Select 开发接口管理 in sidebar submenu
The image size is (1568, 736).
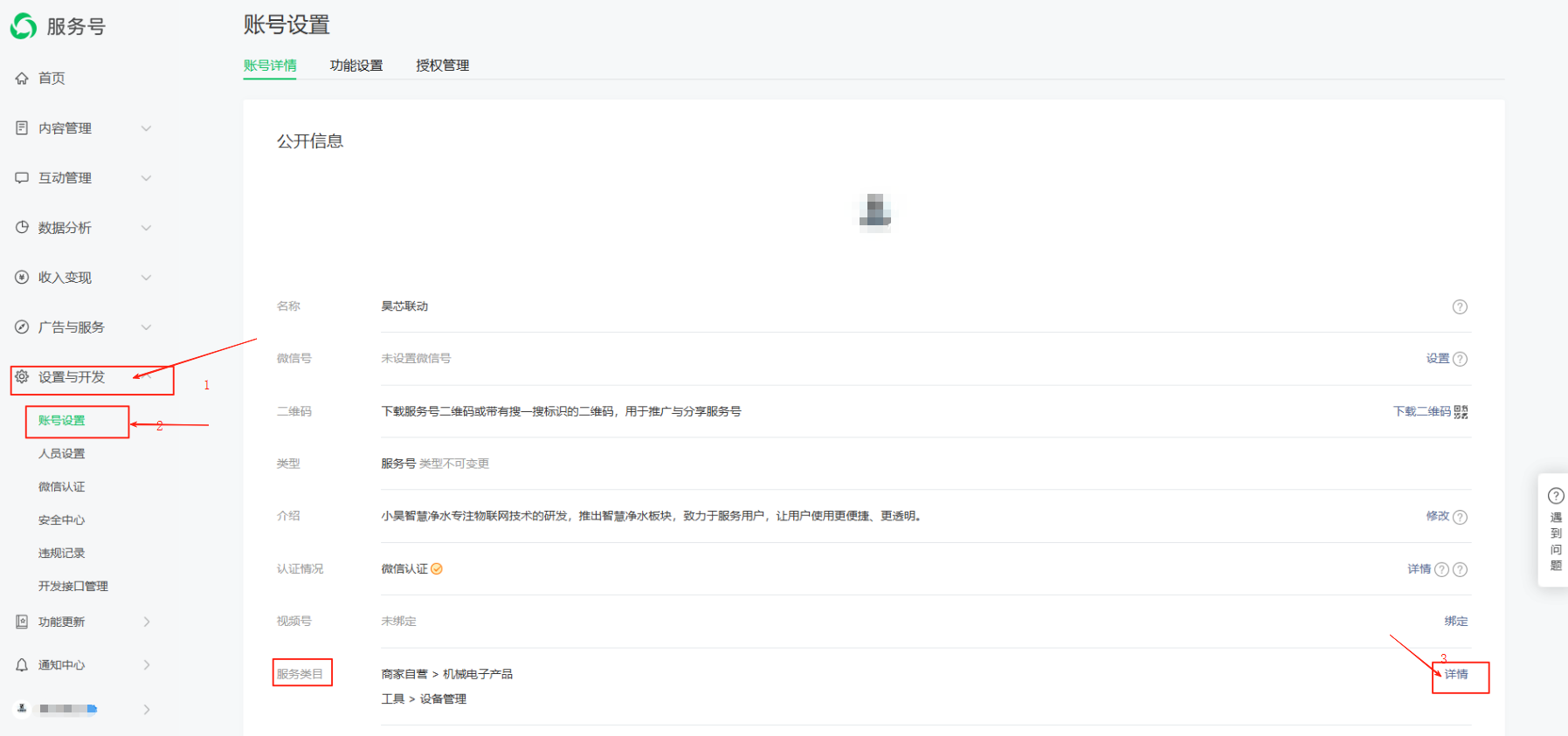[73, 586]
